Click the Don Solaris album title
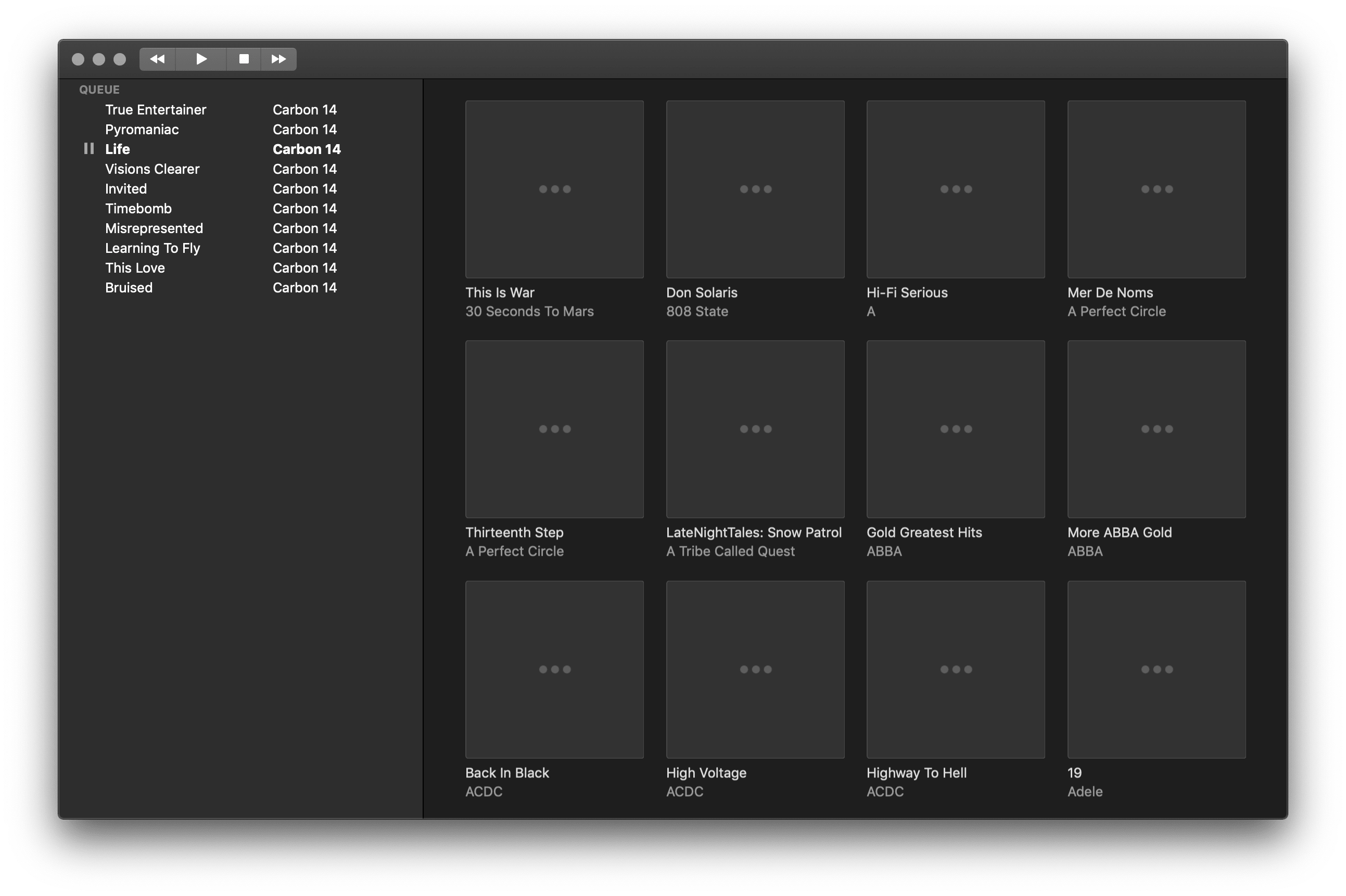Screen dimensions: 1346x896 [x=702, y=292]
